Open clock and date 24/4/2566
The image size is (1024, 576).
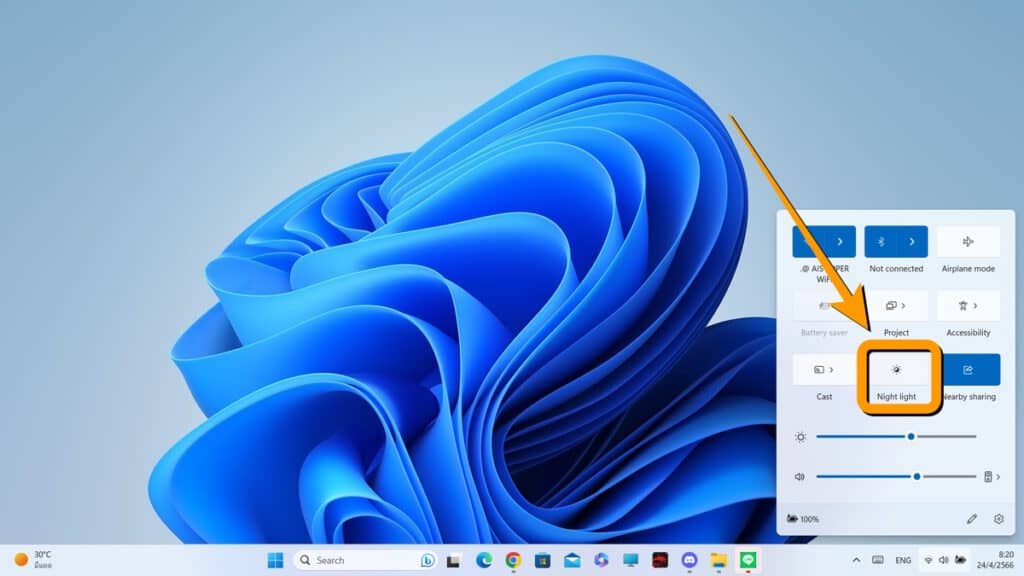995,560
